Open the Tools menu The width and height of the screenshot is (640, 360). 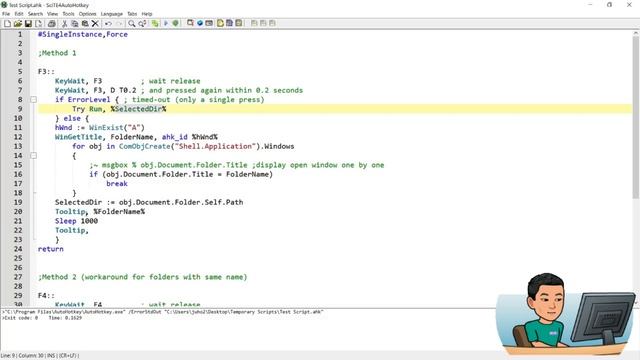click(x=68, y=14)
